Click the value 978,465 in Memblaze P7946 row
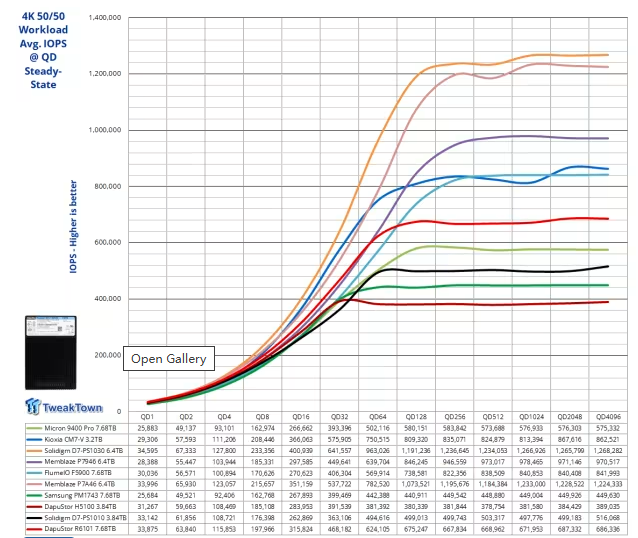 point(531,462)
